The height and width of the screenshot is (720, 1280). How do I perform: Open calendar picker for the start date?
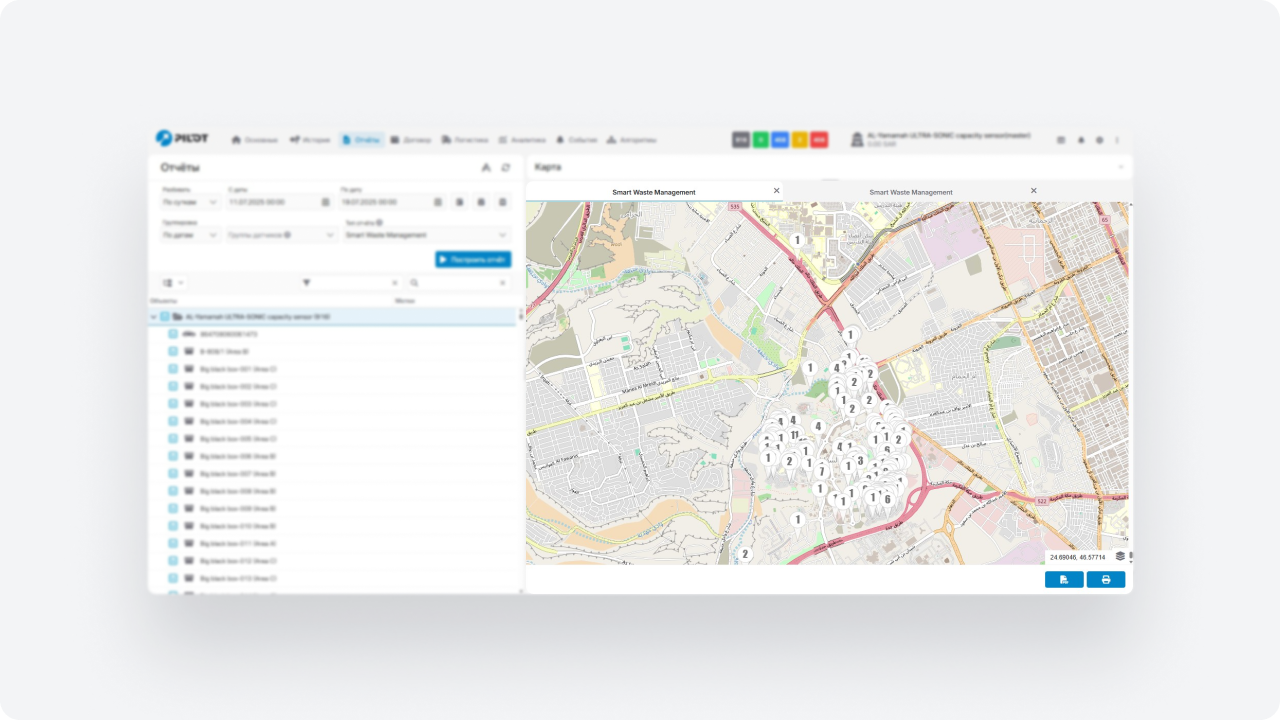pos(325,202)
